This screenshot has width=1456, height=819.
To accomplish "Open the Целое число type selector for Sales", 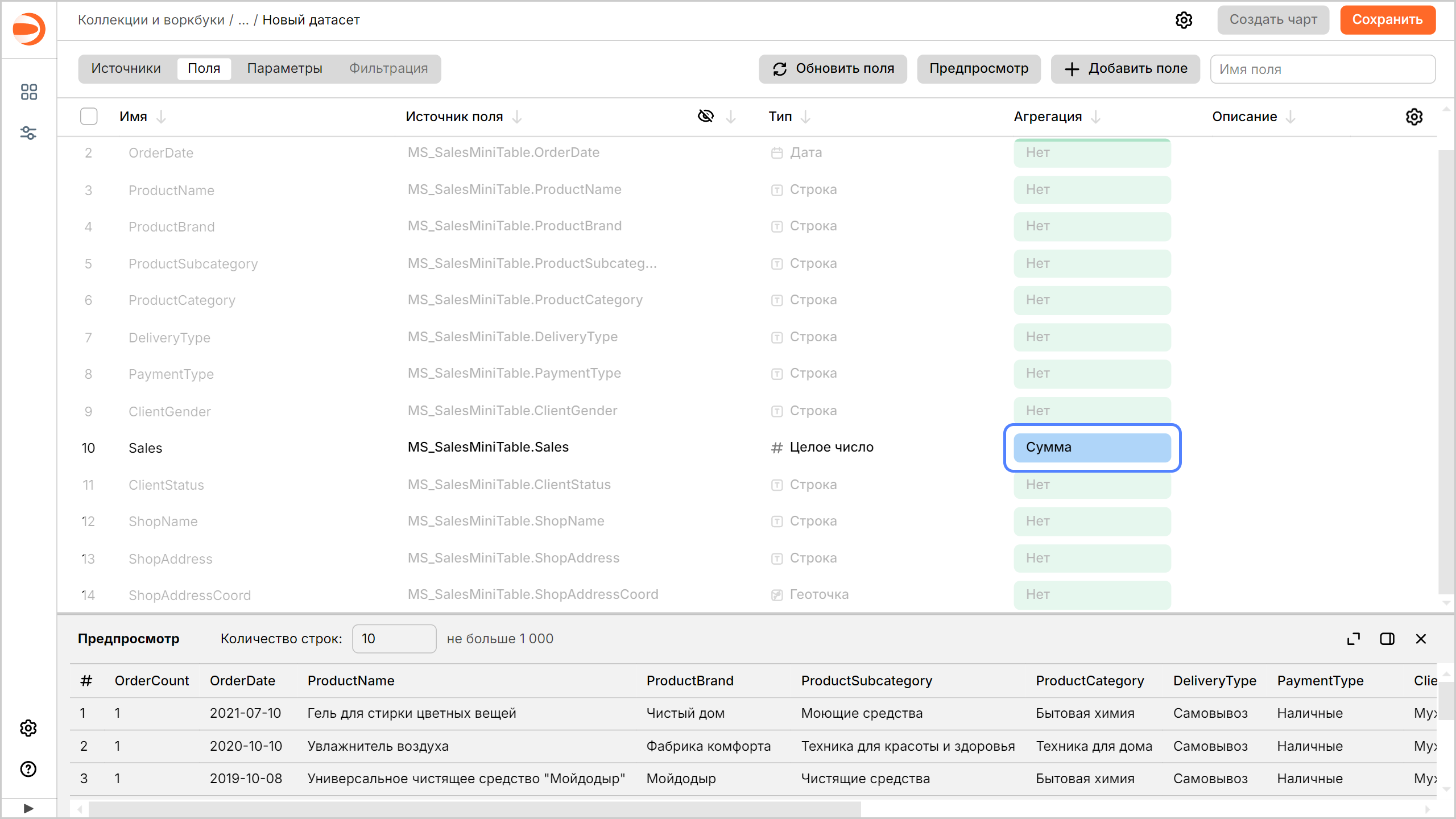I will pos(830,448).
